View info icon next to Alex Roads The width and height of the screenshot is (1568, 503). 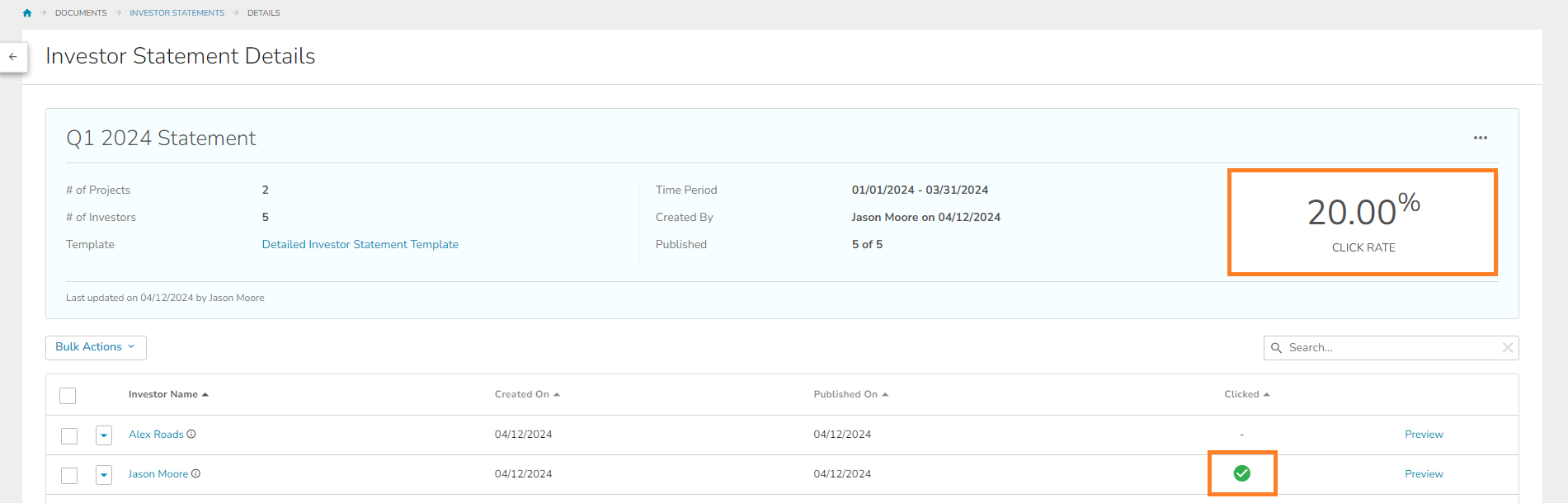click(191, 435)
